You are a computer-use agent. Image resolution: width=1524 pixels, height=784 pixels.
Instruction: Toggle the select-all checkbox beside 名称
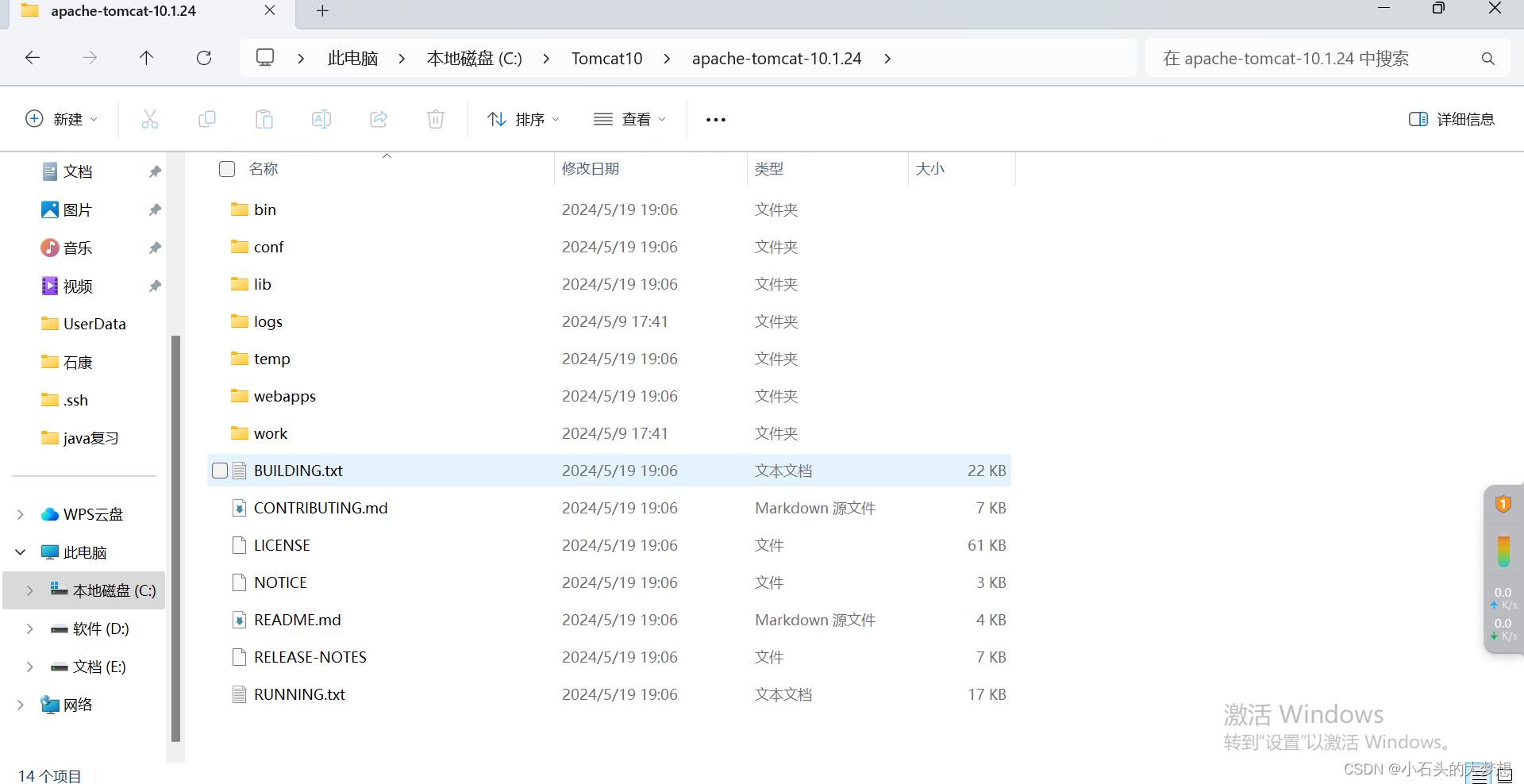click(x=227, y=169)
